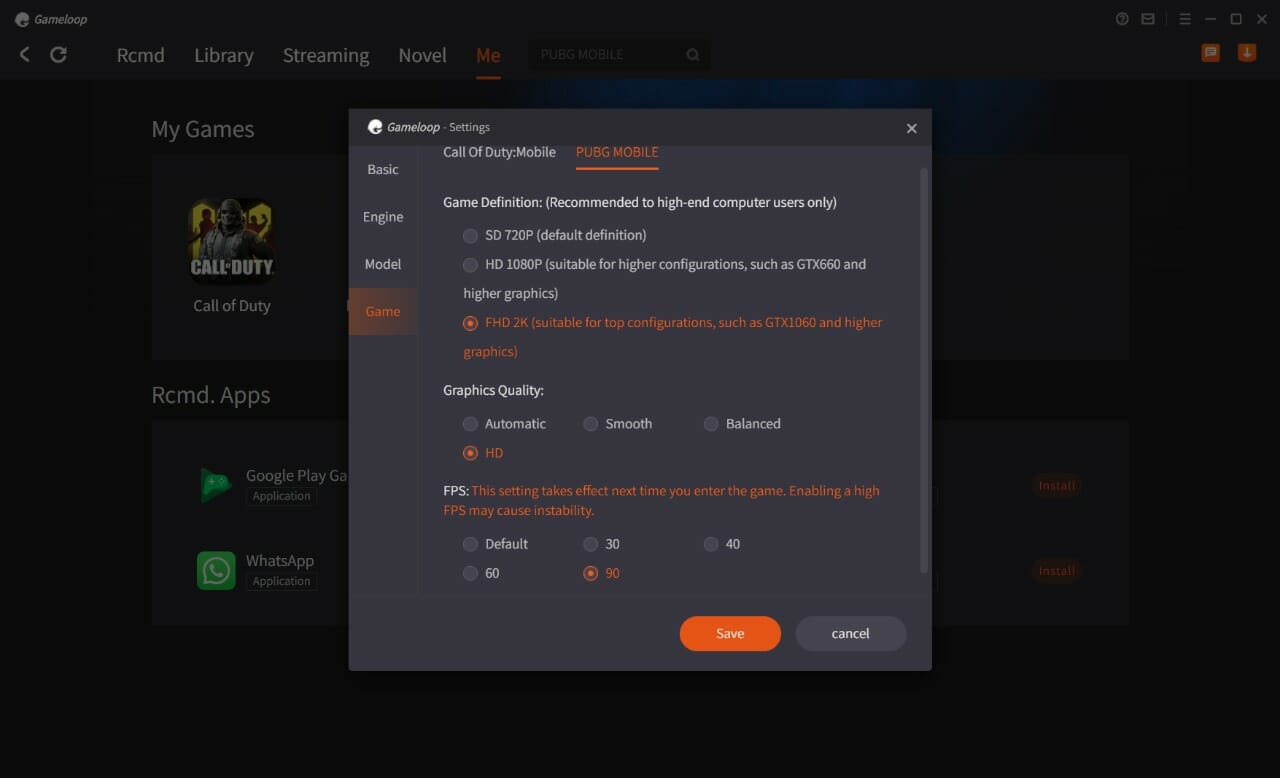Open the mail inbox icon
Screen dimensions: 1280x778
pyautogui.click(x=1148, y=19)
